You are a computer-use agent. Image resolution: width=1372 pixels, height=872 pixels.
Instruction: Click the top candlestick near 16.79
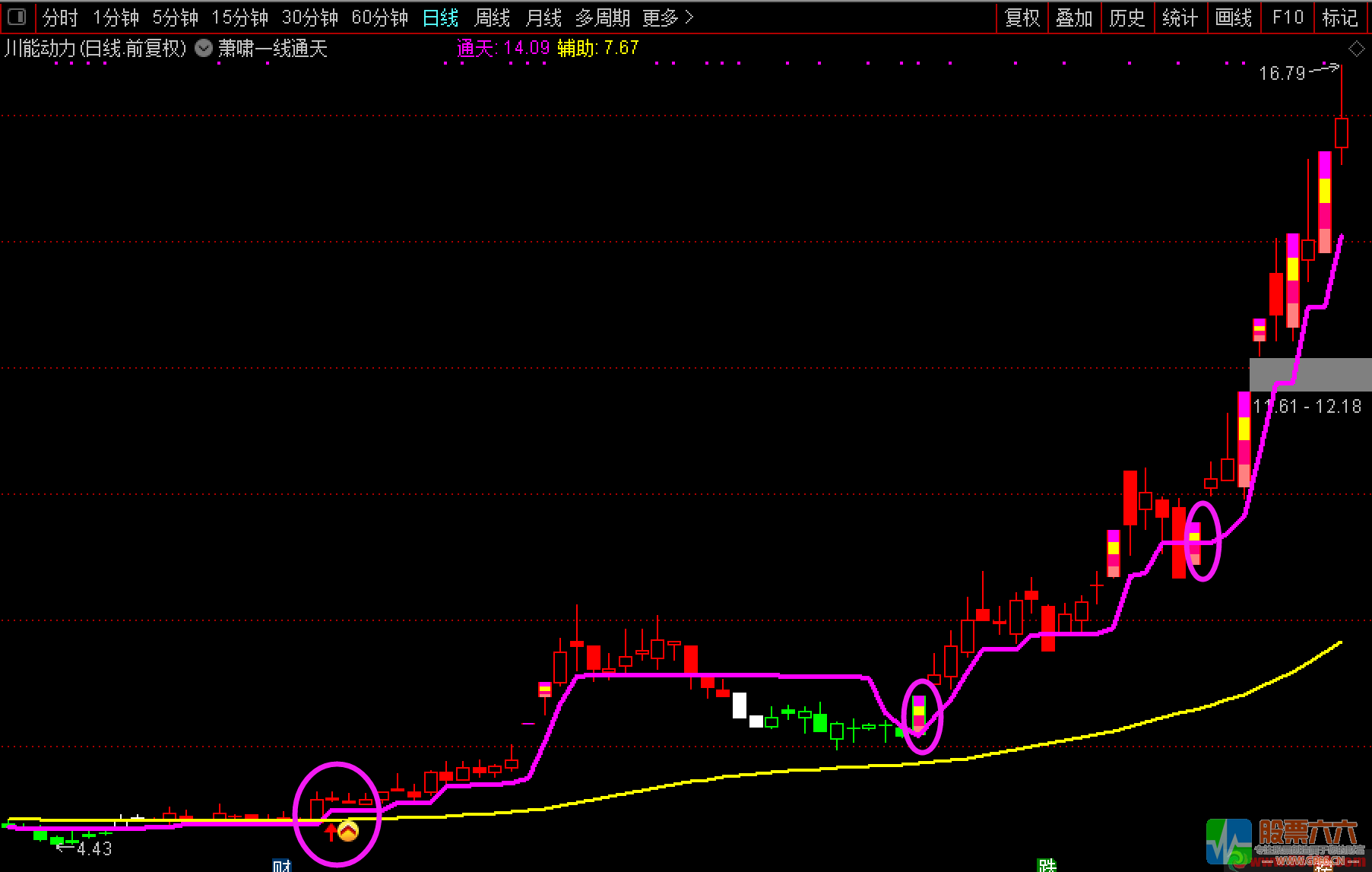(x=1342, y=132)
